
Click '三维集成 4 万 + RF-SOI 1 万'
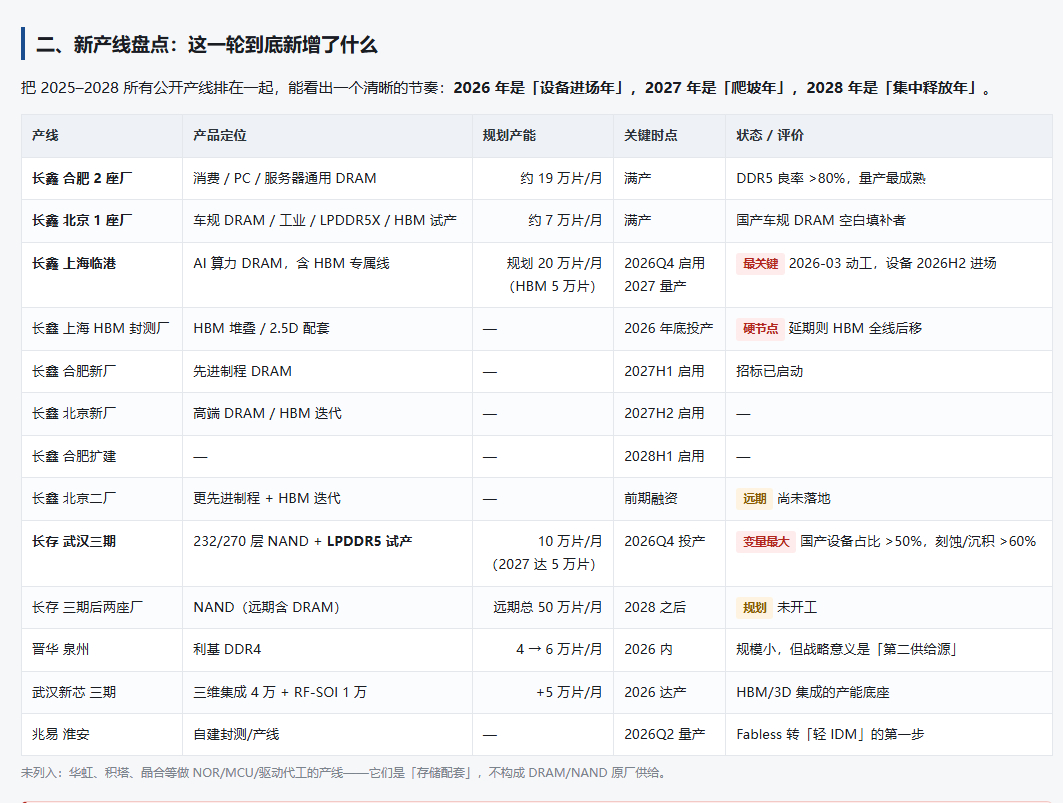tap(280, 692)
